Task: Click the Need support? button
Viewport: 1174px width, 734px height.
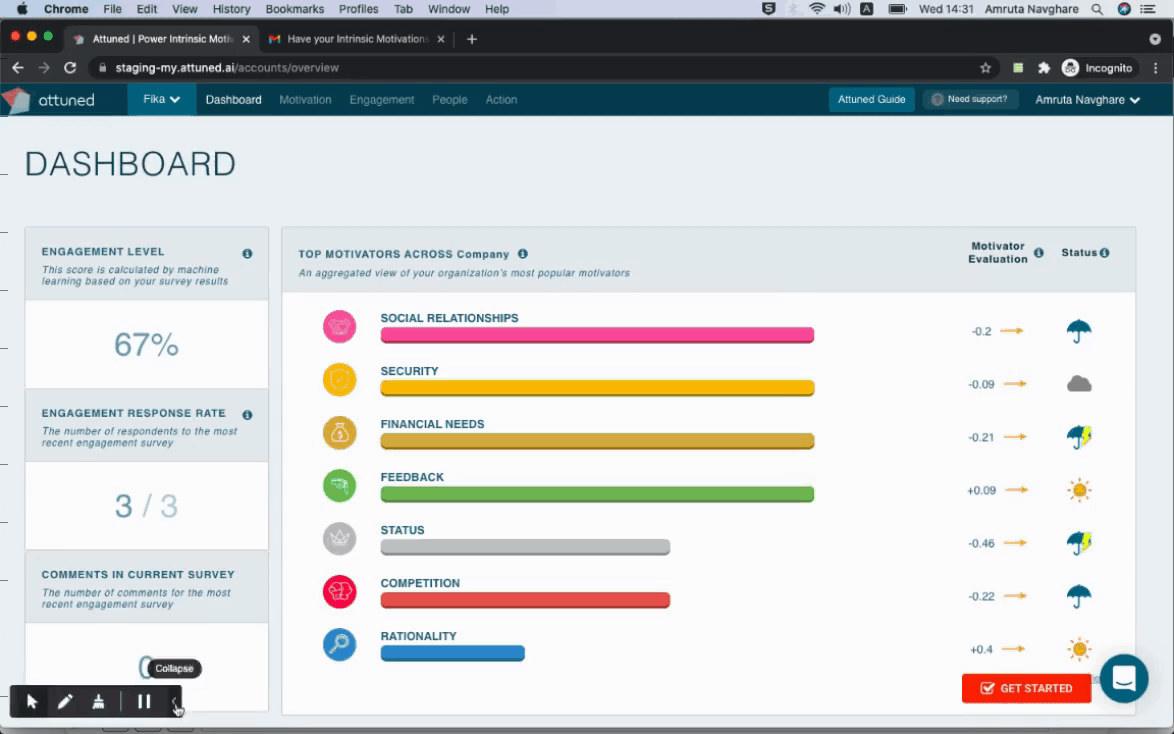Action: [970, 100]
